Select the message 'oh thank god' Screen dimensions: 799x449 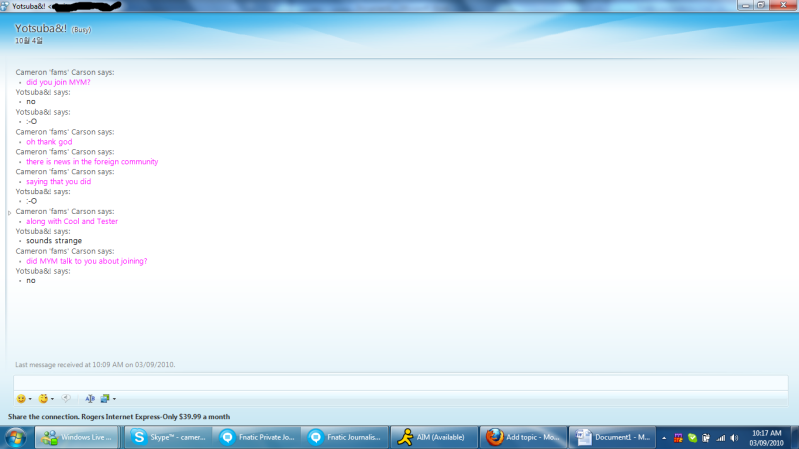(x=49, y=142)
